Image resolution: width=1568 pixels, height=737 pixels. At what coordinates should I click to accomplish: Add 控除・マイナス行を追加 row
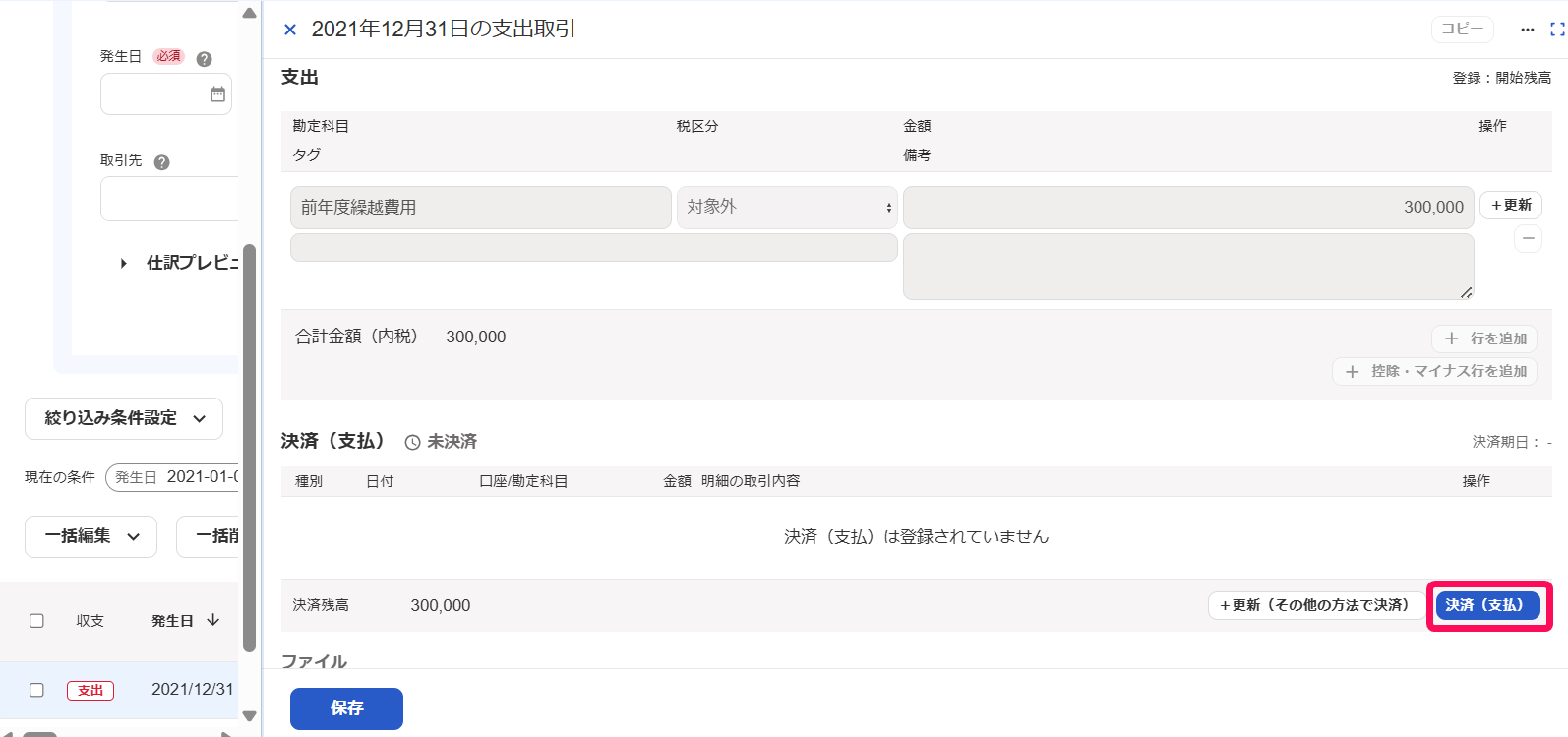(1434, 371)
